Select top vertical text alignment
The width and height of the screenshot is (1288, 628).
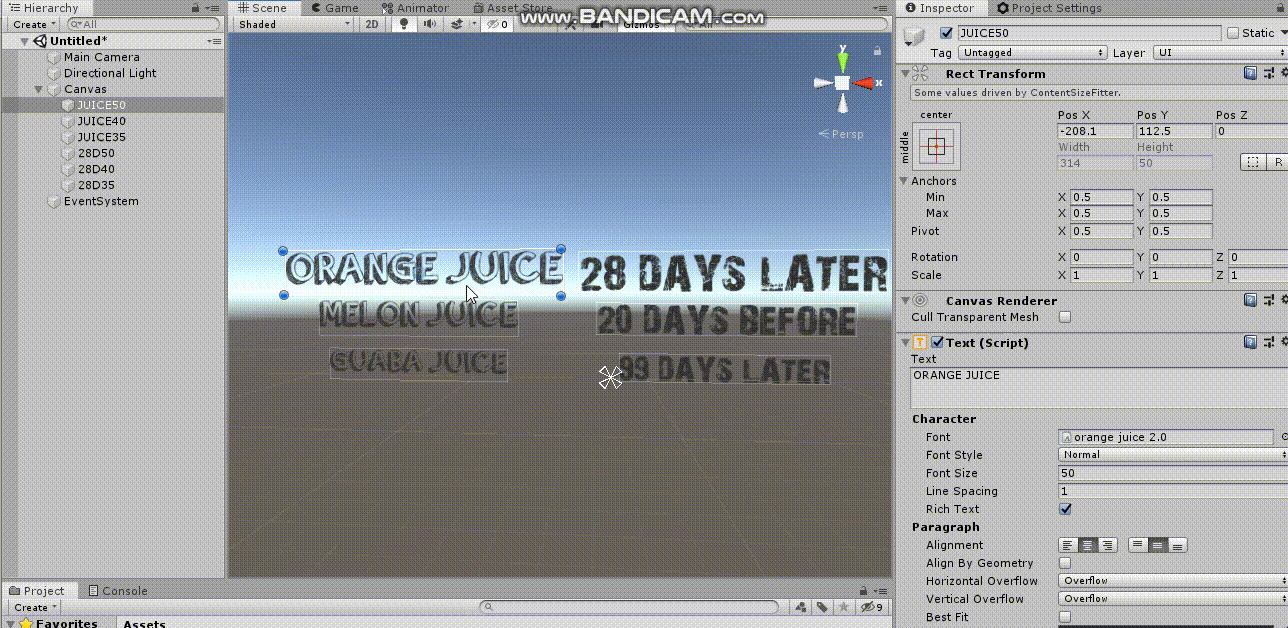point(1138,545)
